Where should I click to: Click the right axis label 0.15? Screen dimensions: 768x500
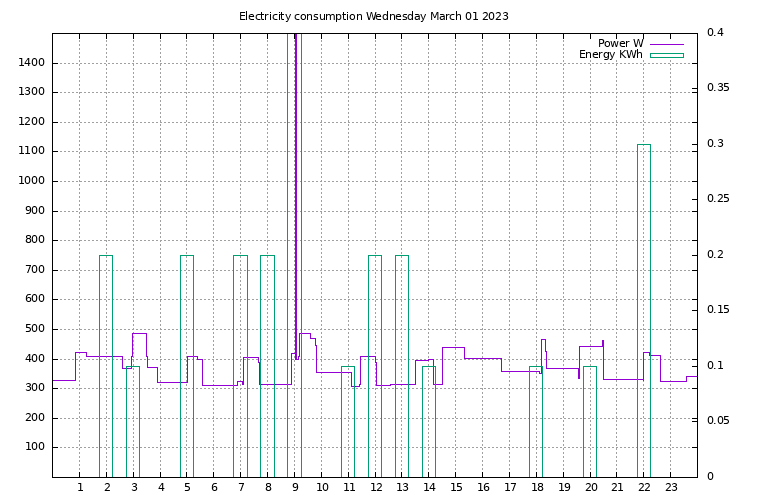[719, 310]
